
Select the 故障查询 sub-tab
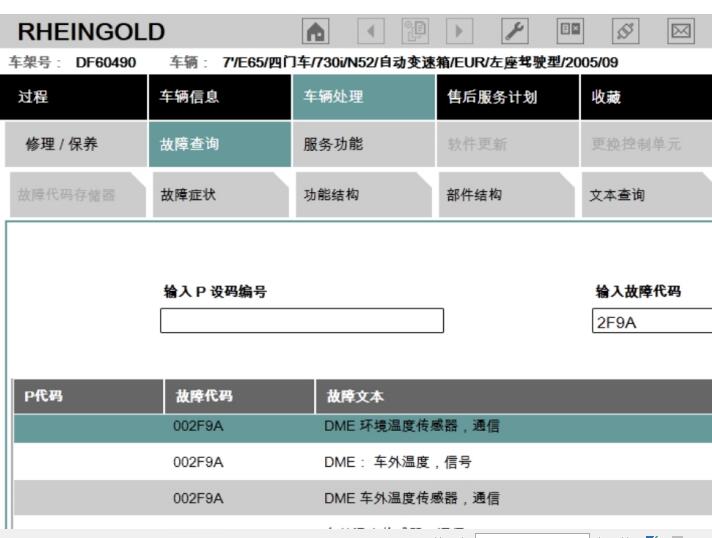[220, 144]
